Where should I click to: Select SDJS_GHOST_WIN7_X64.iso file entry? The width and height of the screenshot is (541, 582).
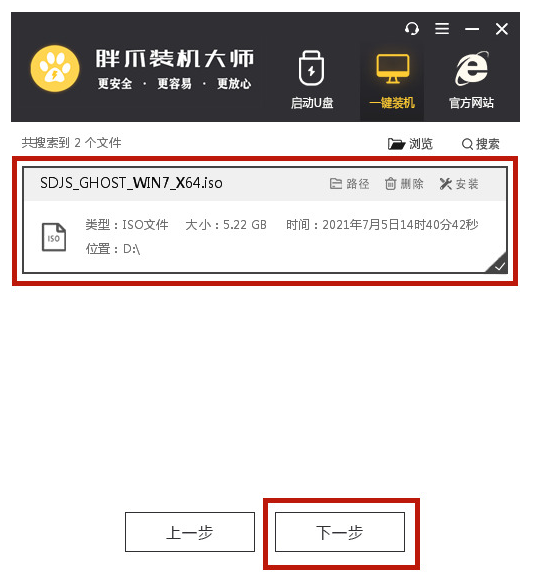265,220
